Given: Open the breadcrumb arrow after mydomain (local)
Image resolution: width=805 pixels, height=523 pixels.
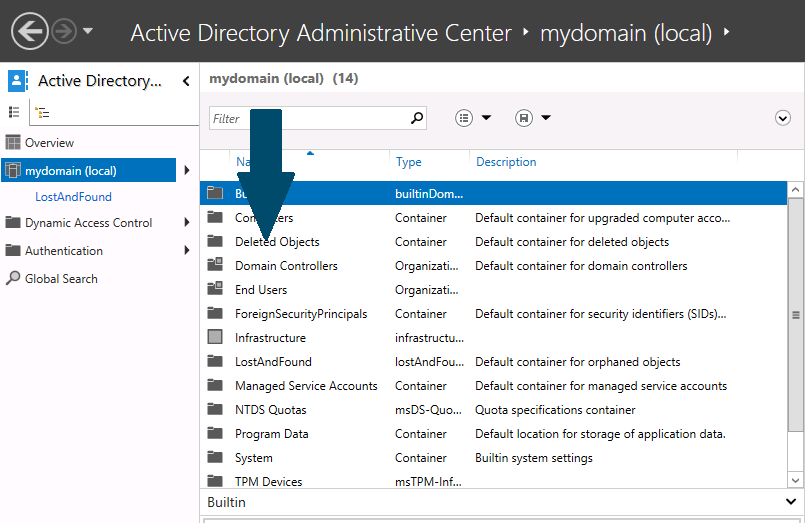Looking at the screenshot, I should [x=726, y=32].
